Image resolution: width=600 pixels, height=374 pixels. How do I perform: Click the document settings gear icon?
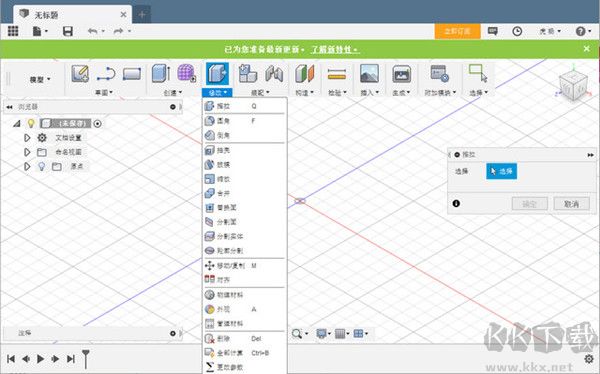click(x=42, y=138)
